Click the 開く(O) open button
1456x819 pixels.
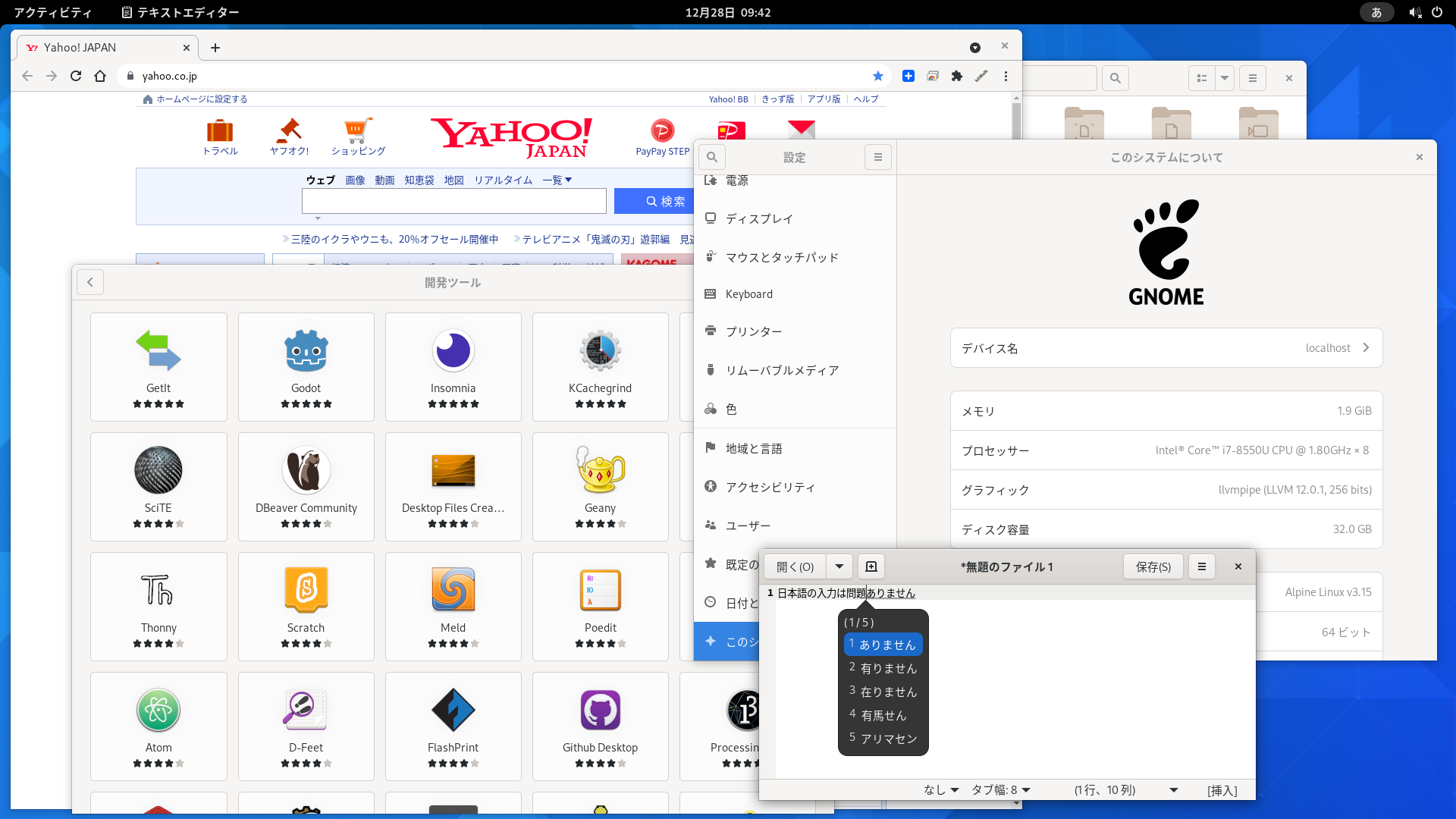click(795, 566)
